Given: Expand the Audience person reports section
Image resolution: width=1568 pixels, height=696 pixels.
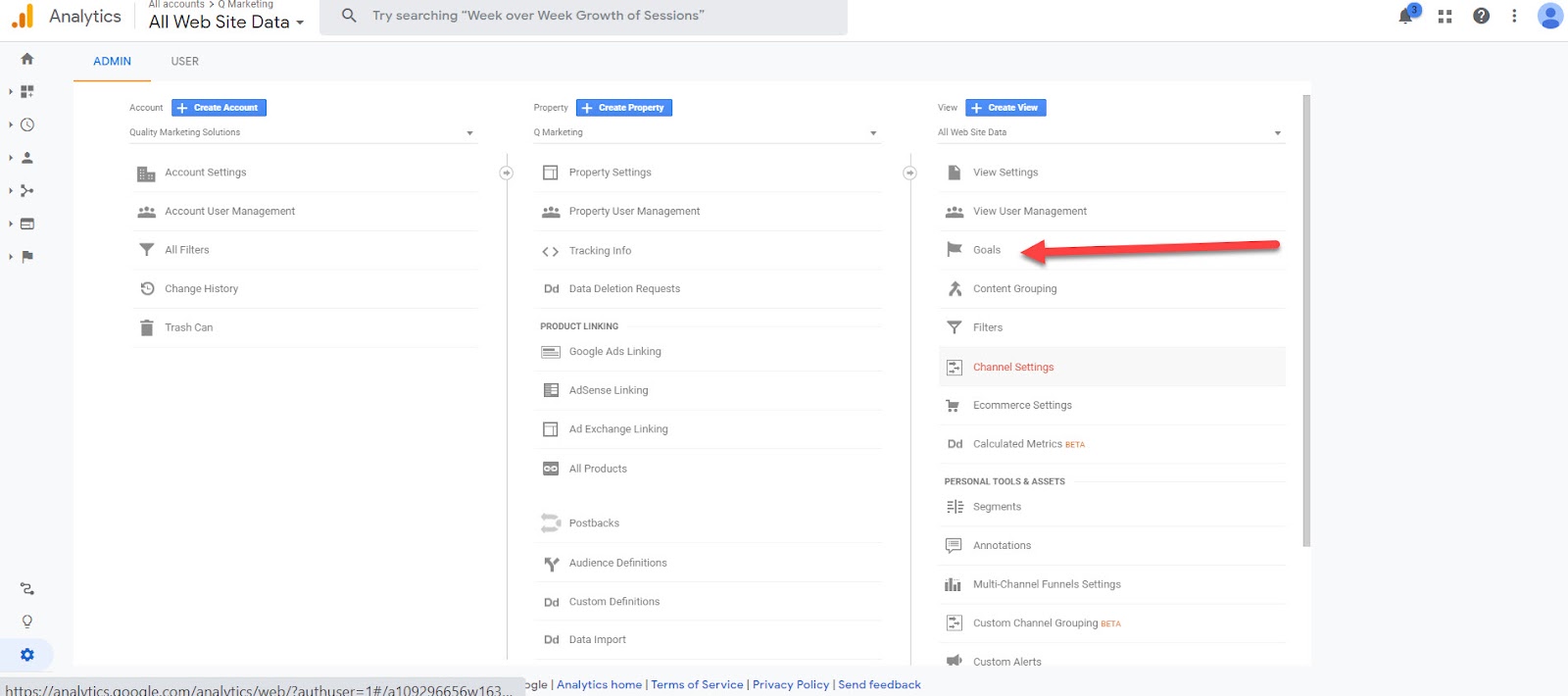Looking at the screenshot, I should coord(26,158).
